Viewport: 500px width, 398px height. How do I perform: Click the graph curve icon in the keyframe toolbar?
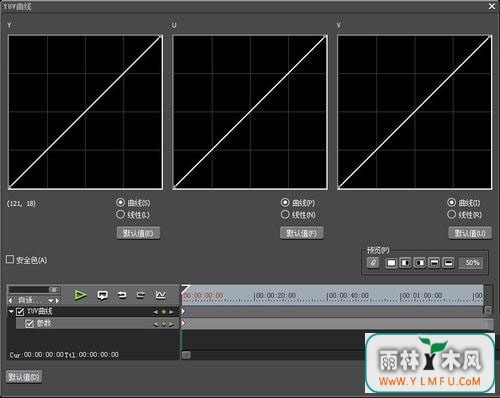(x=160, y=295)
